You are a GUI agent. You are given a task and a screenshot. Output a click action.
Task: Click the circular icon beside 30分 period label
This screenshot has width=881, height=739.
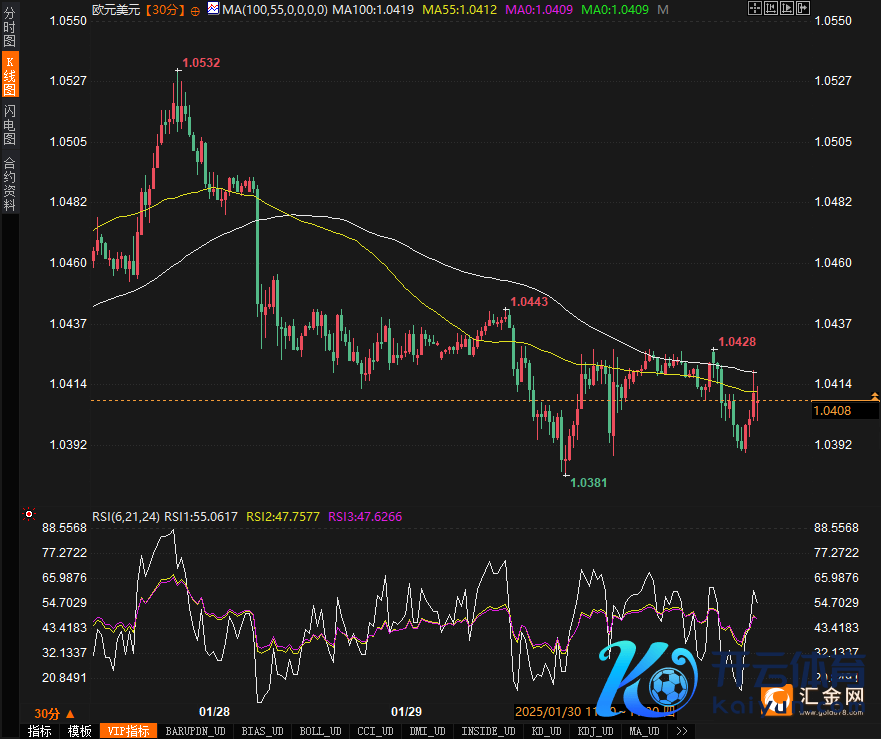point(194,10)
